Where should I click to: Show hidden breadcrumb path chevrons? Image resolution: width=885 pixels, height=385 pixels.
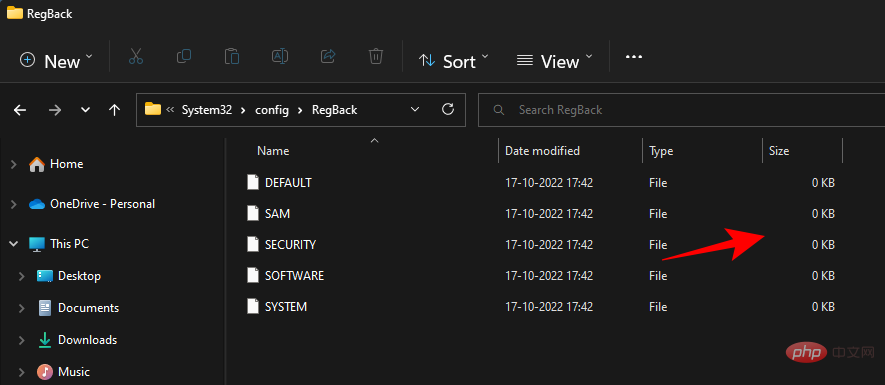click(170, 110)
